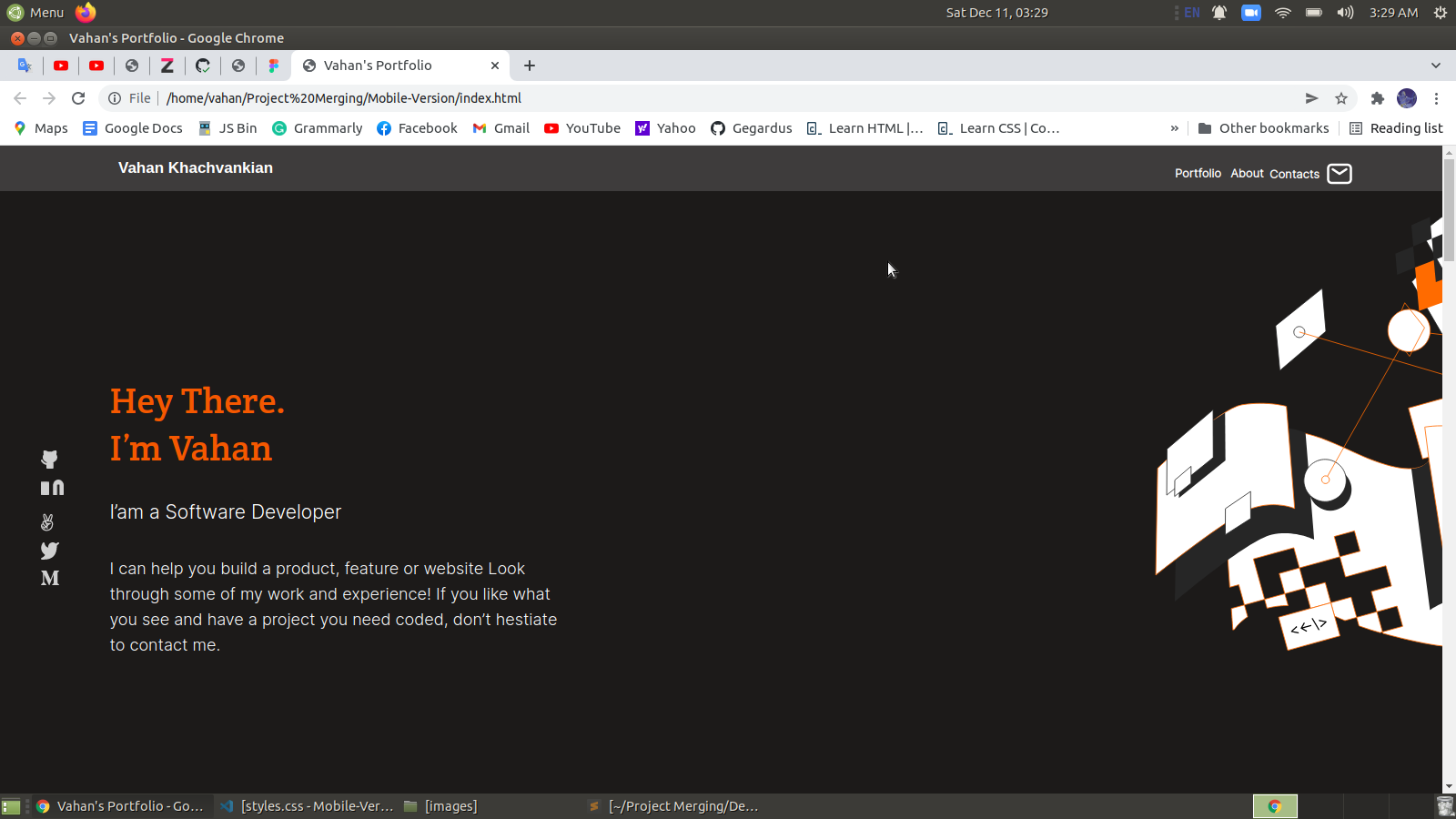Open the Figma bookmark icon
1456x819 pixels.
(x=273, y=65)
